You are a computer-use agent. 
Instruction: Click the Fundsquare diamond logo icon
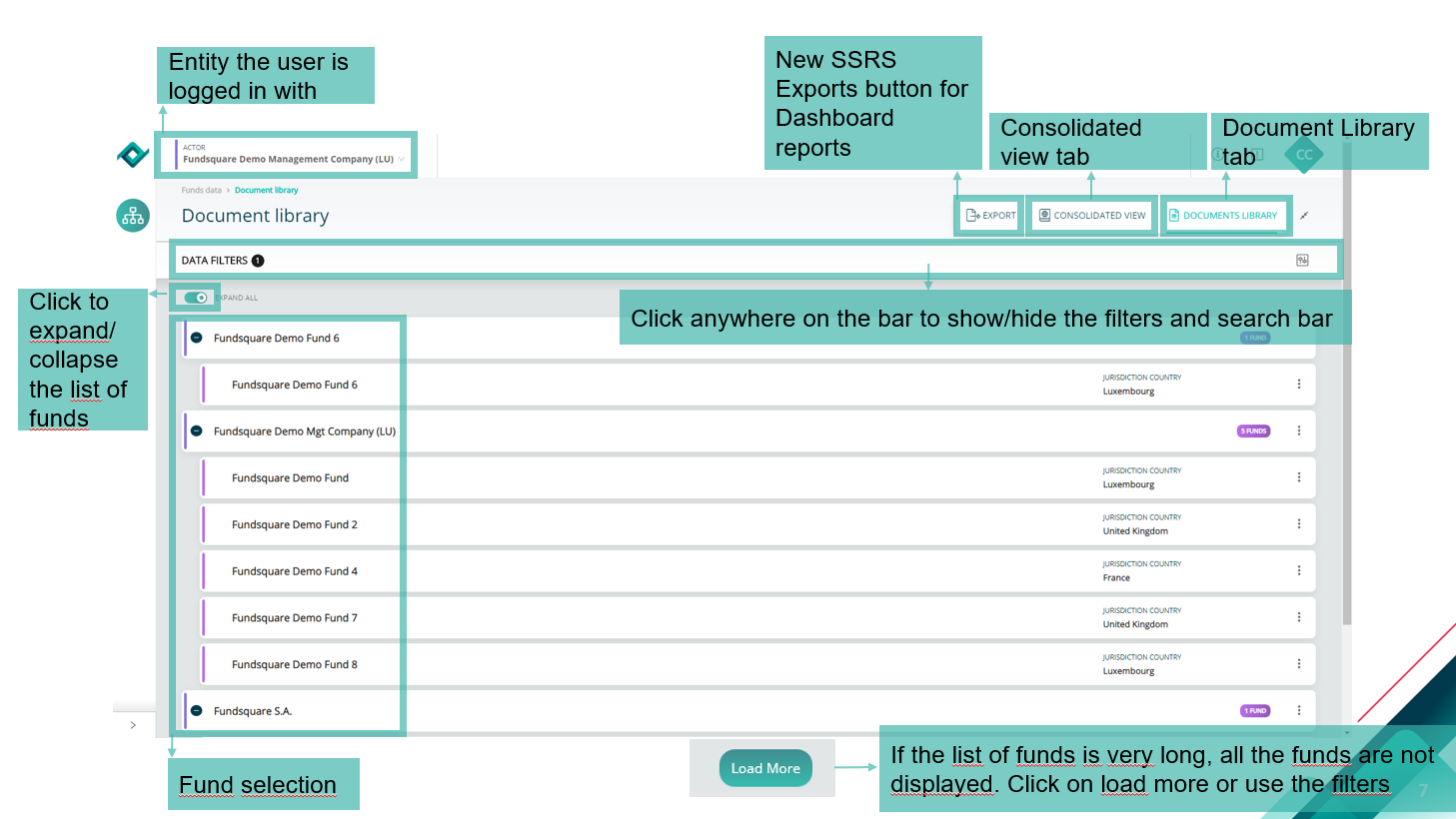133,155
